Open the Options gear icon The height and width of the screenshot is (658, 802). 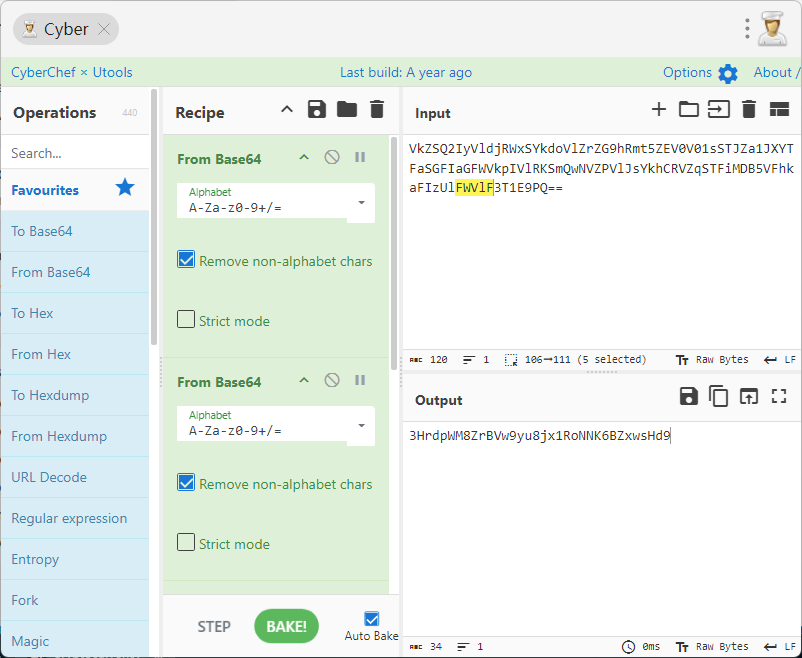(728, 74)
